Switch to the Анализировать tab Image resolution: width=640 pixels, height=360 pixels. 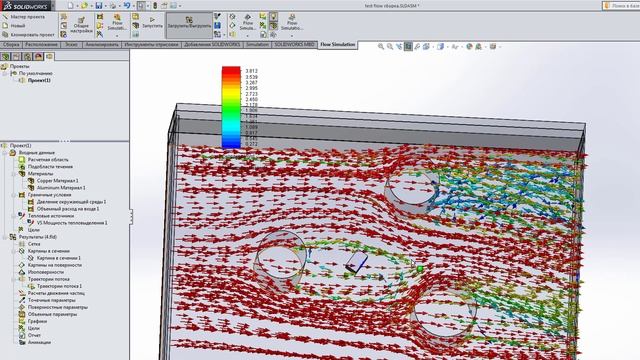pos(102,44)
